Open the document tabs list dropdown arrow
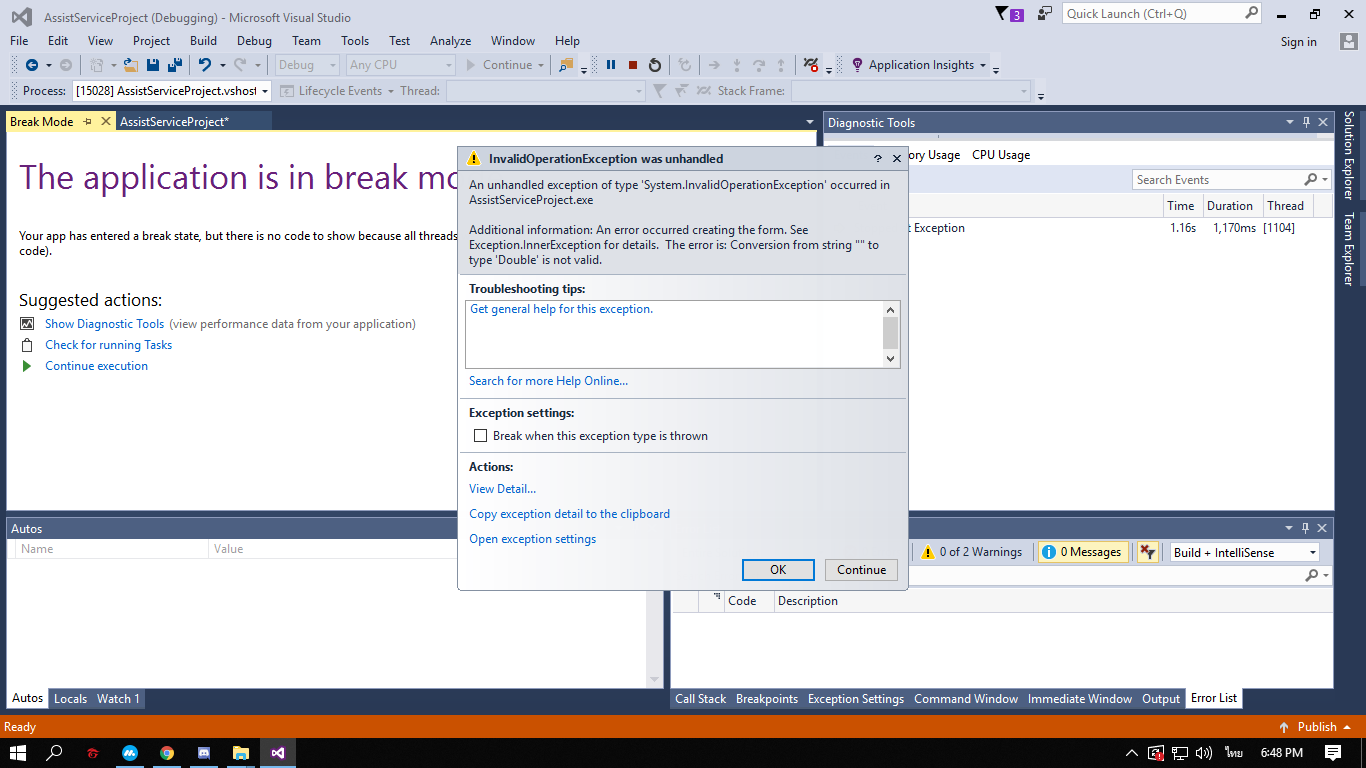Image resolution: width=1366 pixels, height=768 pixels. click(810, 122)
